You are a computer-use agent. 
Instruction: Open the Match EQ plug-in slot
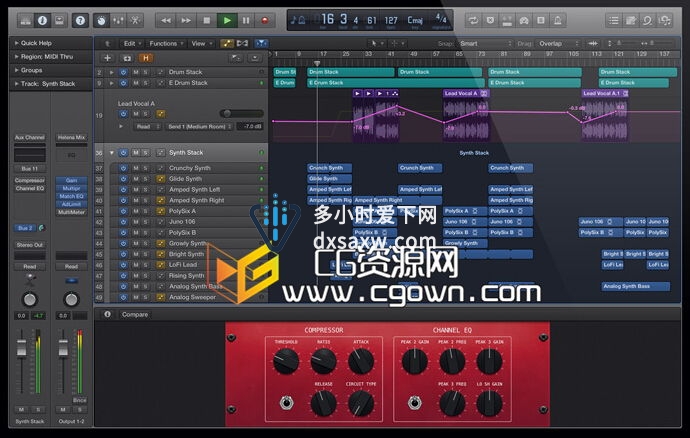point(71,196)
